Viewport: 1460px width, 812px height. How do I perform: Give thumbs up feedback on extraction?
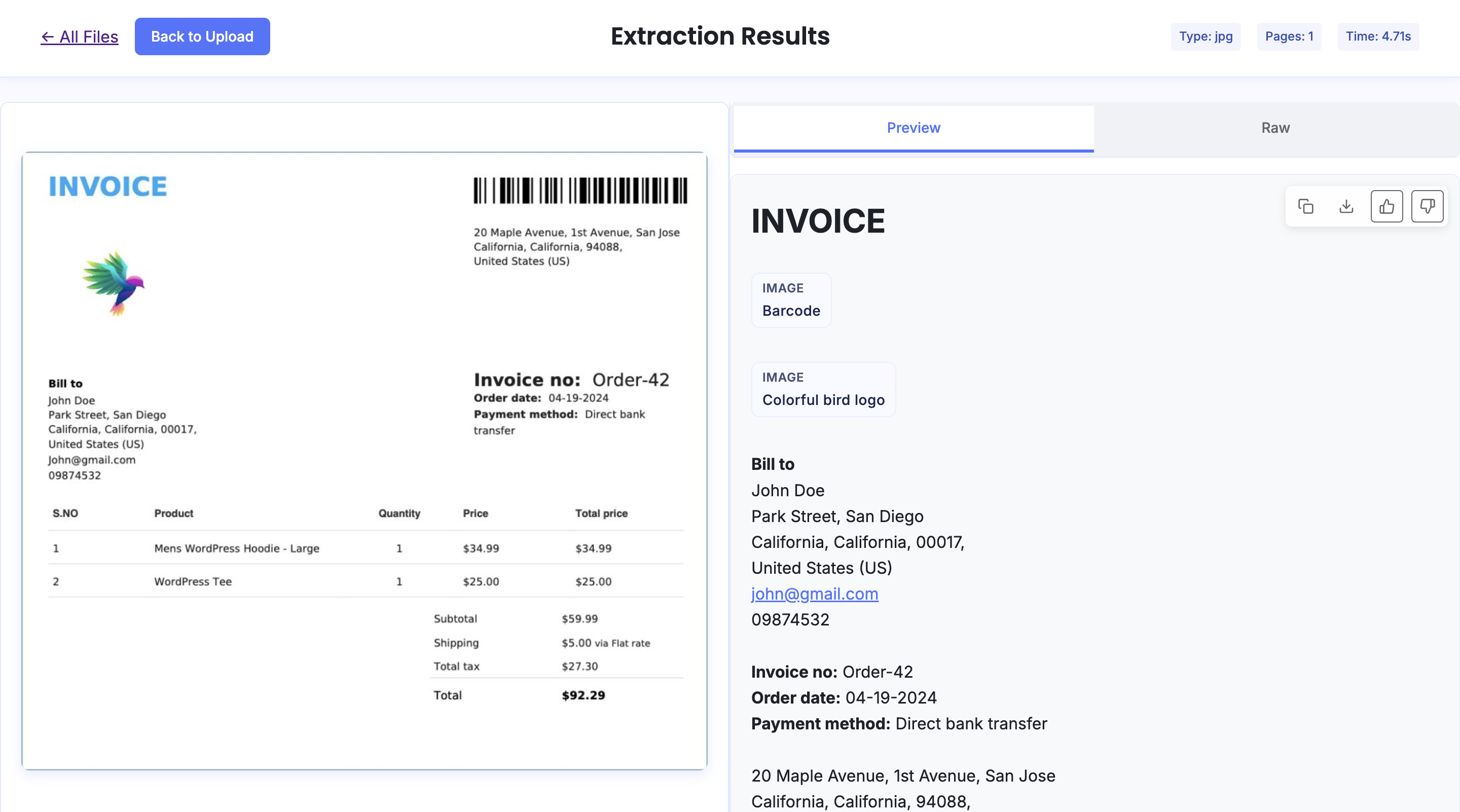[1386, 206]
